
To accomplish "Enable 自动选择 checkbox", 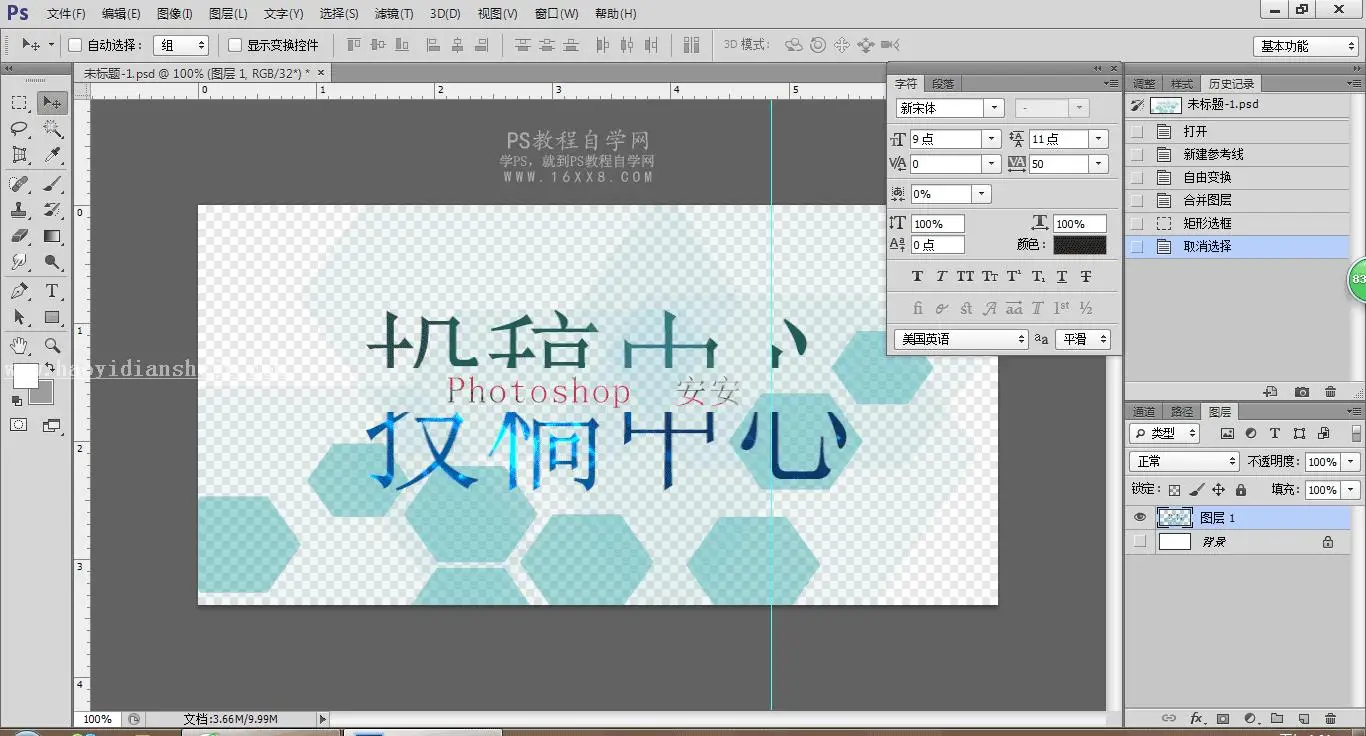I will (75, 45).
